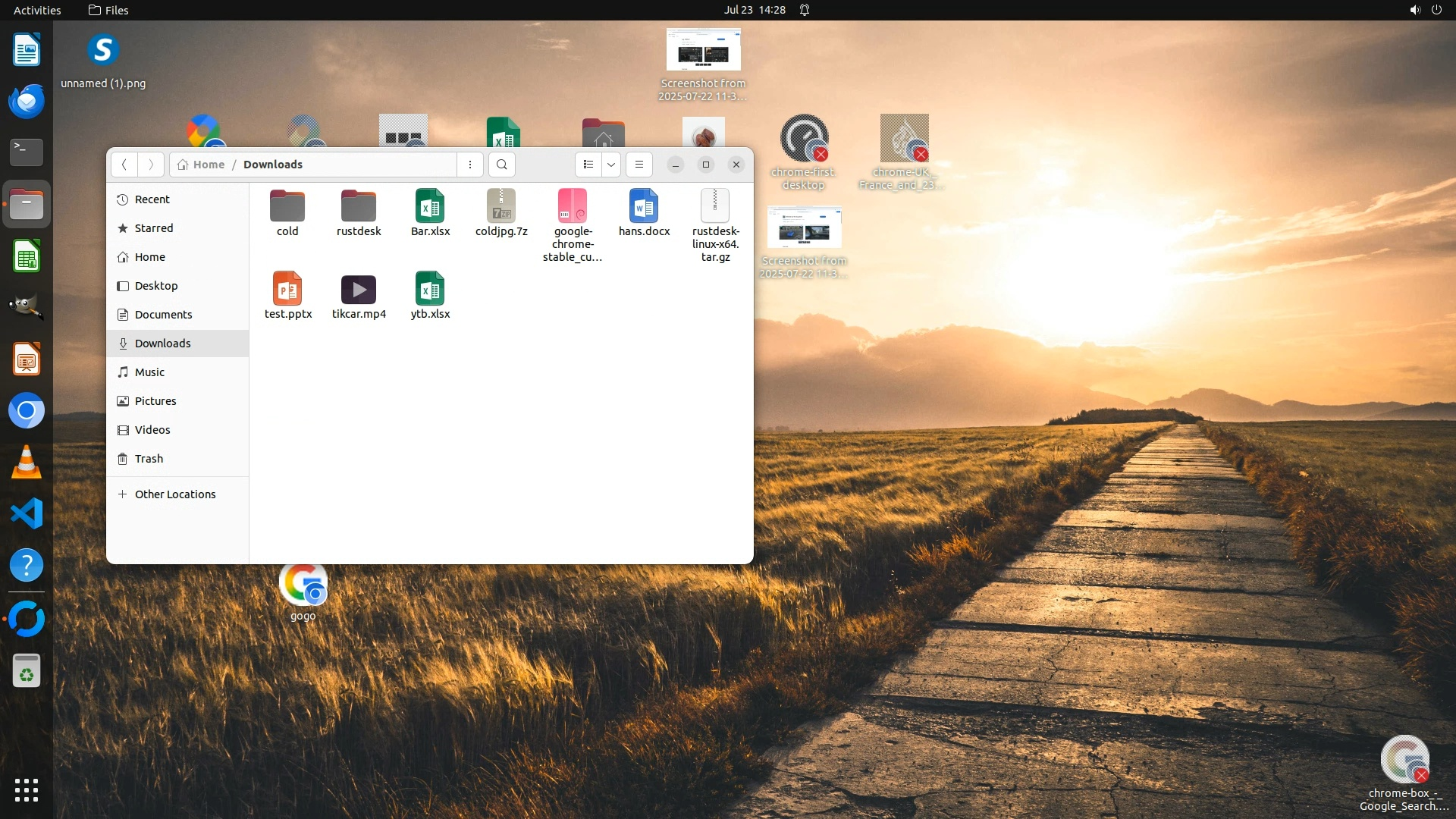Select Starred in the sidebar

tap(153, 228)
